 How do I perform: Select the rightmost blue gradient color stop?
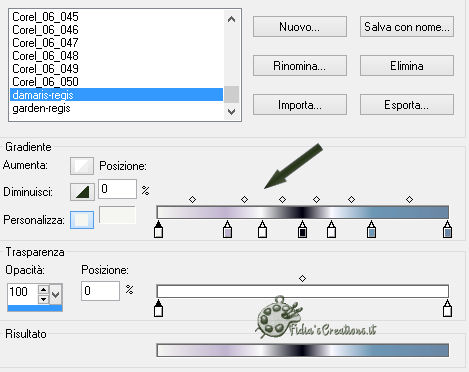(x=447, y=229)
